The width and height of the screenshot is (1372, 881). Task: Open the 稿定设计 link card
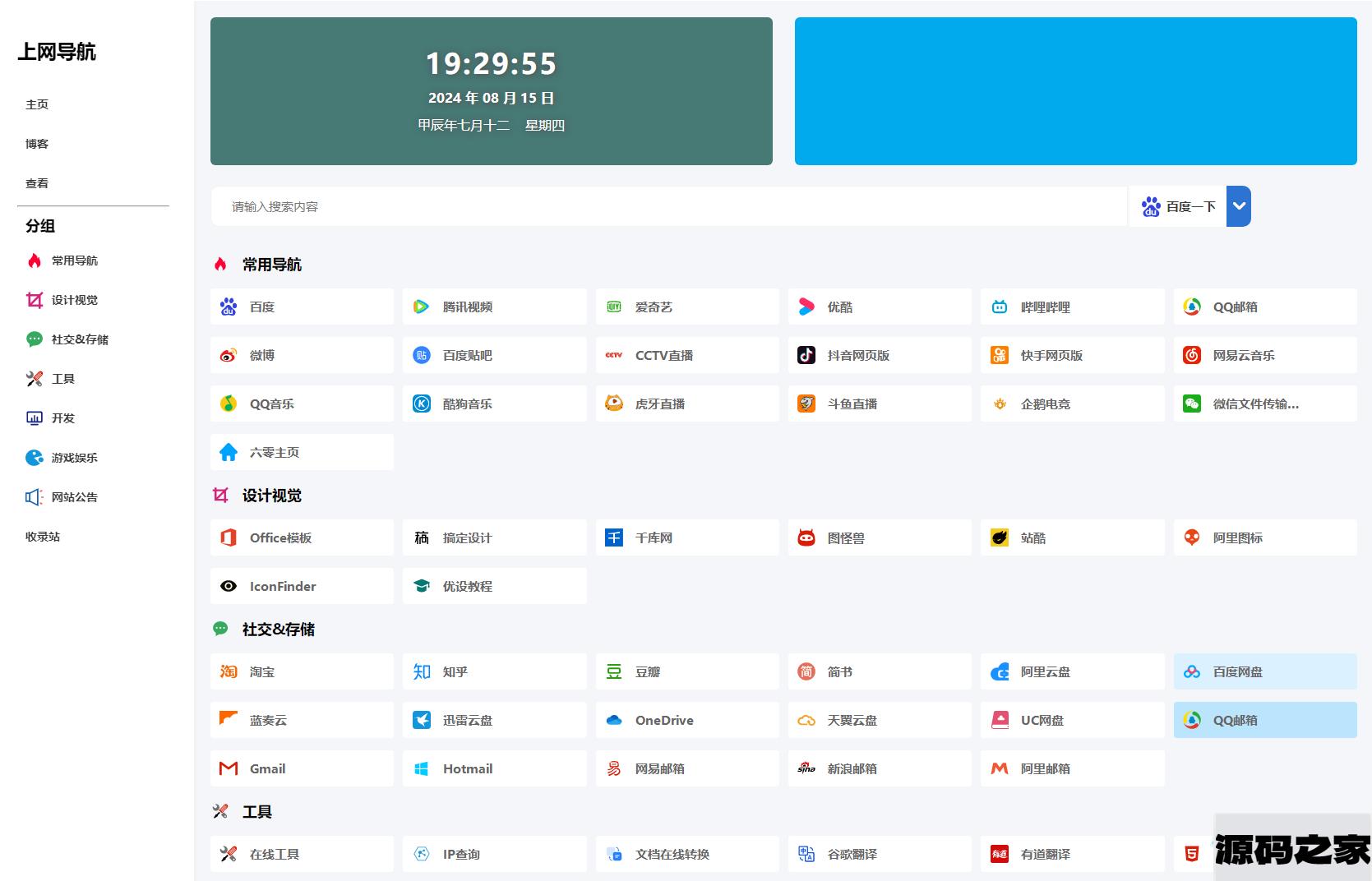coord(495,537)
